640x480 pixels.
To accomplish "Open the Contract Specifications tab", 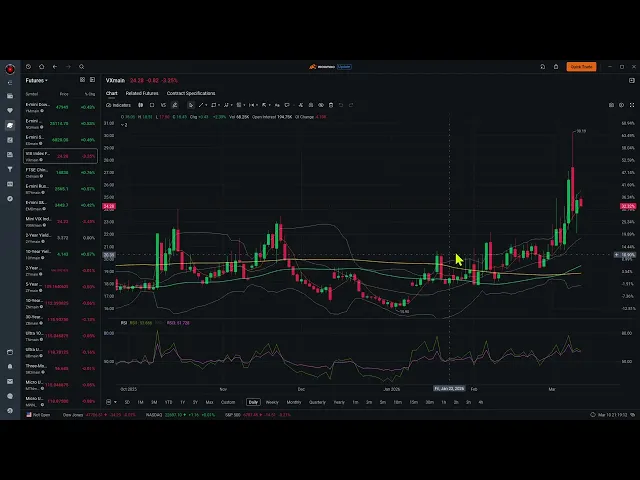I will [x=191, y=93].
